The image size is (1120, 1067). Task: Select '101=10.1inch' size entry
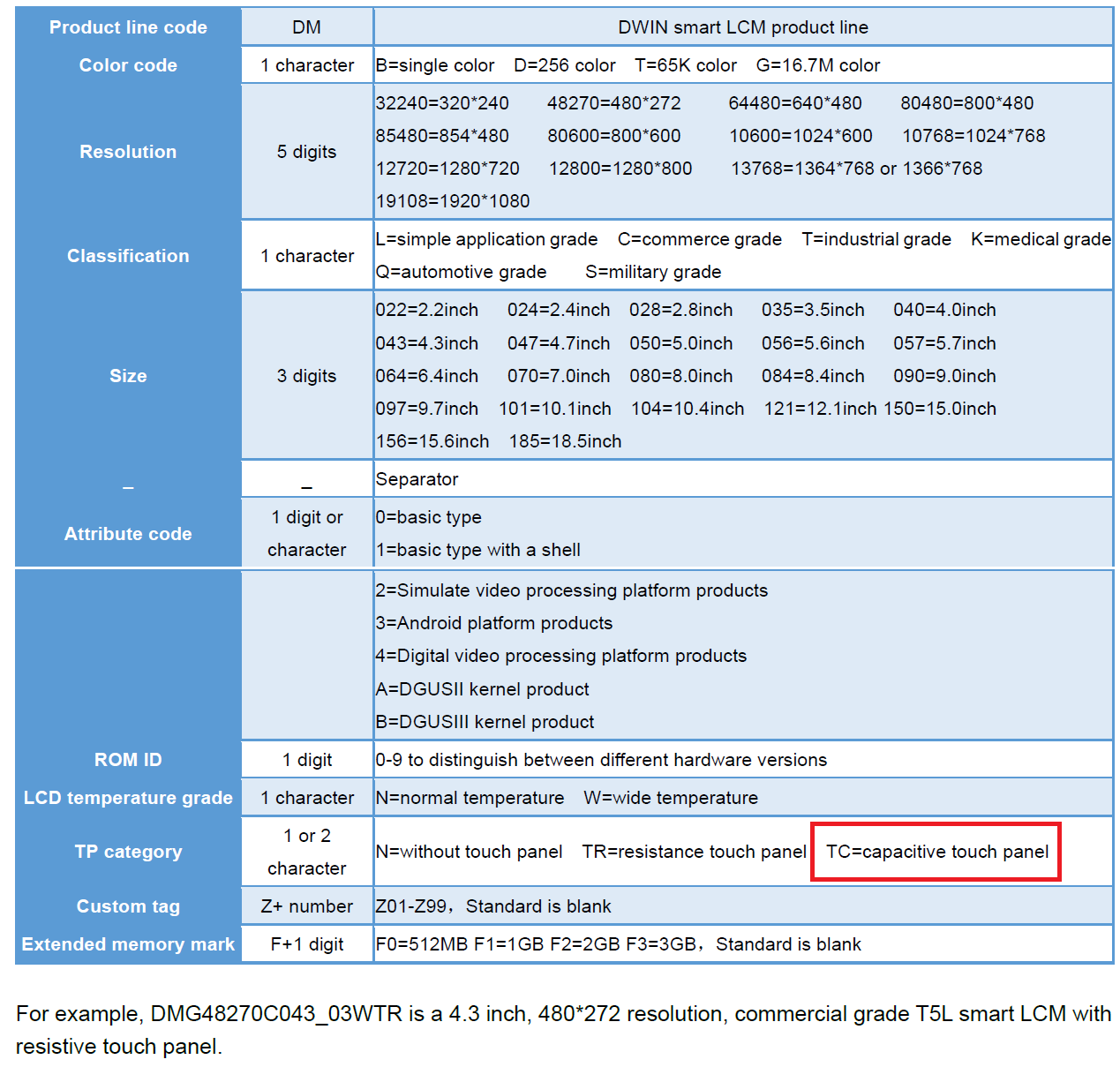coord(555,409)
